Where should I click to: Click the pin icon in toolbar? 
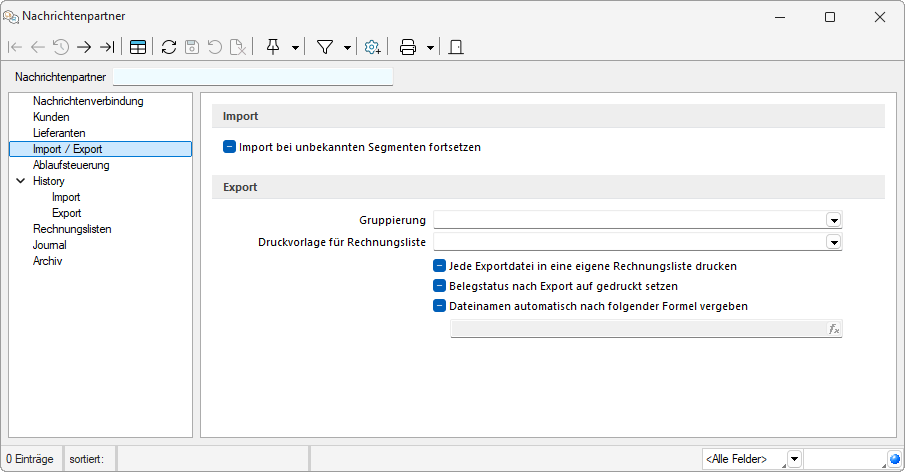pyautogui.click(x=273, y=47)
